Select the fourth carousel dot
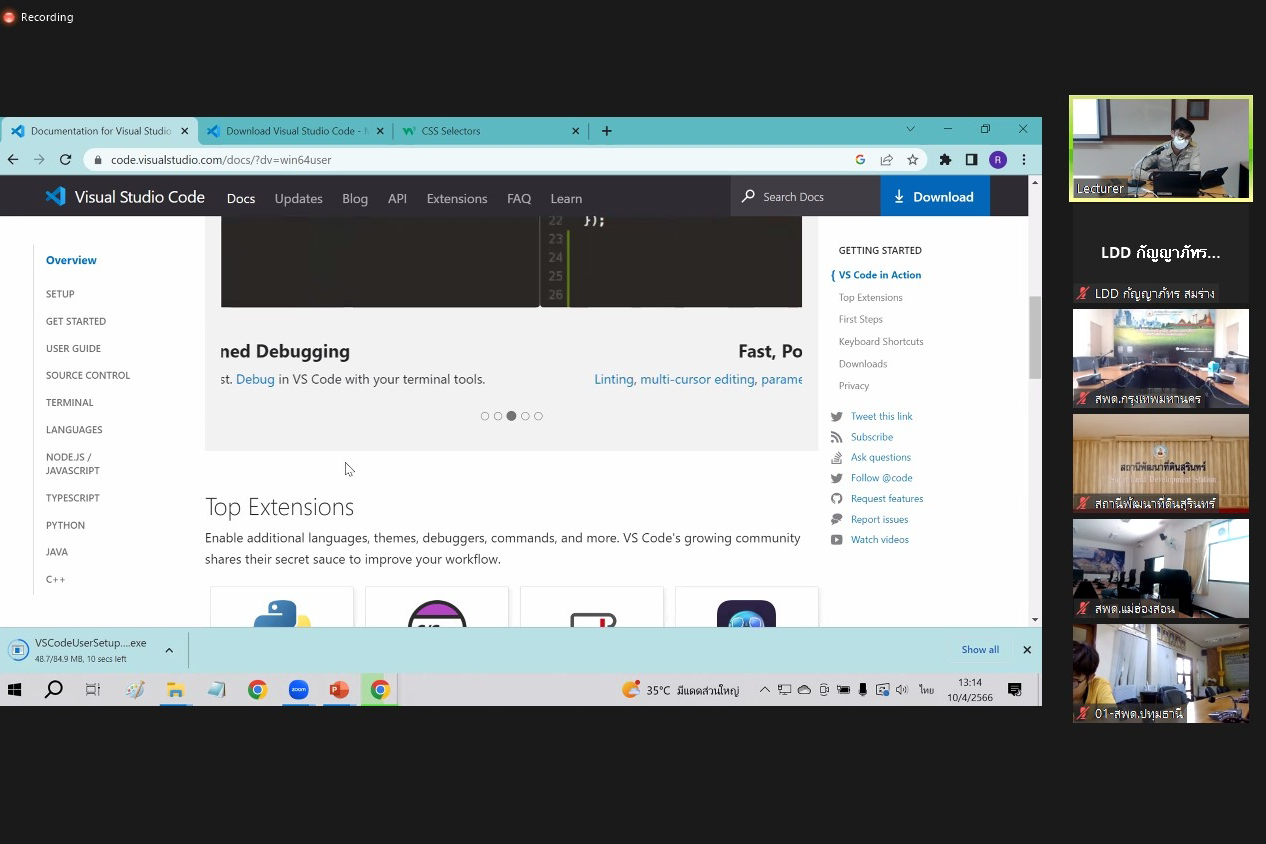 tap(525, 416)
